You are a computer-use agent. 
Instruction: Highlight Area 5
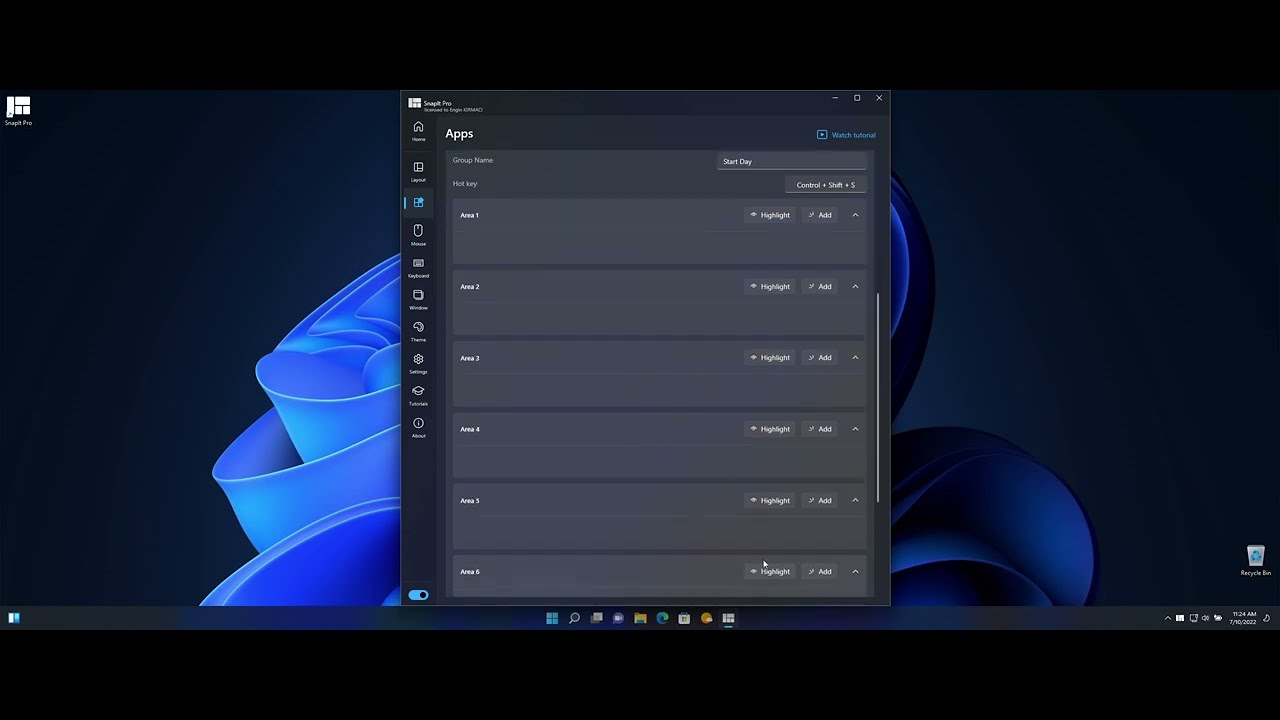[x=770, y=500]
